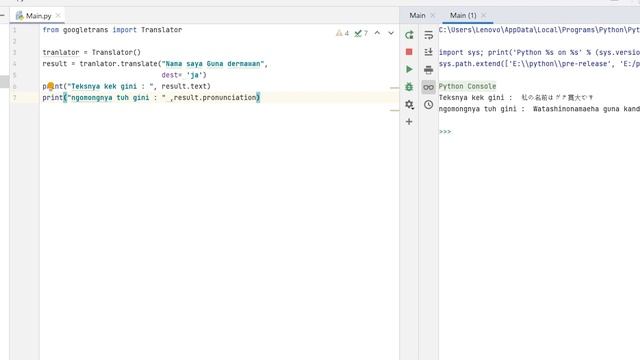Close the Main (1) console tab
This screenshot has width=640, height=360.
tap(484, 16)
